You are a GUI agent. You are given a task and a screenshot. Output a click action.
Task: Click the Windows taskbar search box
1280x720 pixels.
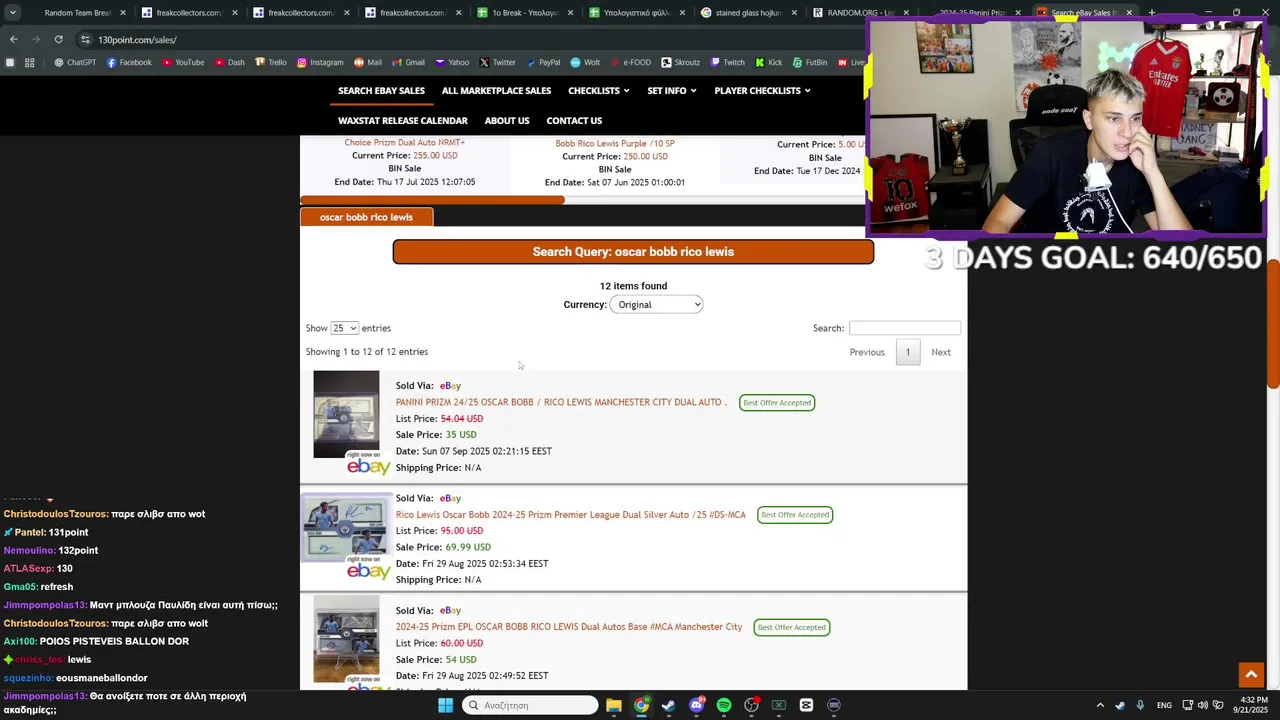(529, 705)
